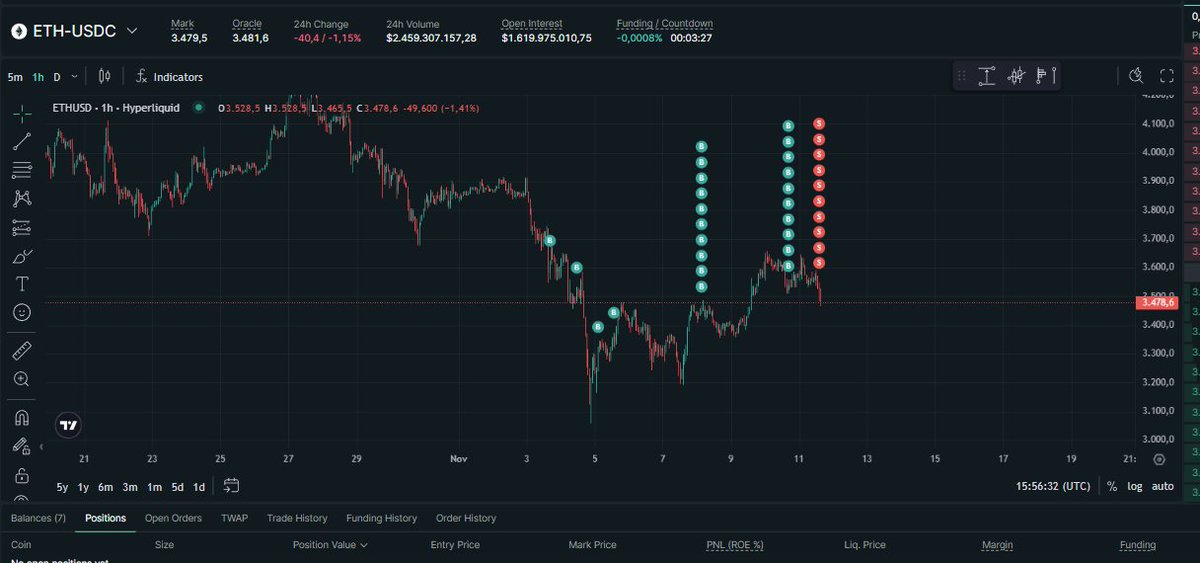Select the Text annotation tool
The height and width of the screenshot is (563, 1200).
[x=22, y=284]
